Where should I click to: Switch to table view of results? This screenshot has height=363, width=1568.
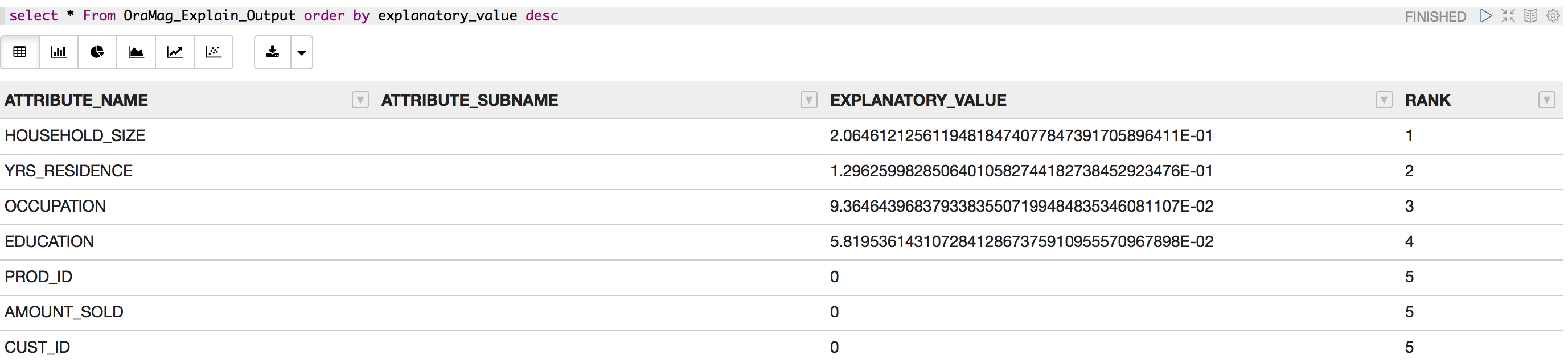click(20, 52)
